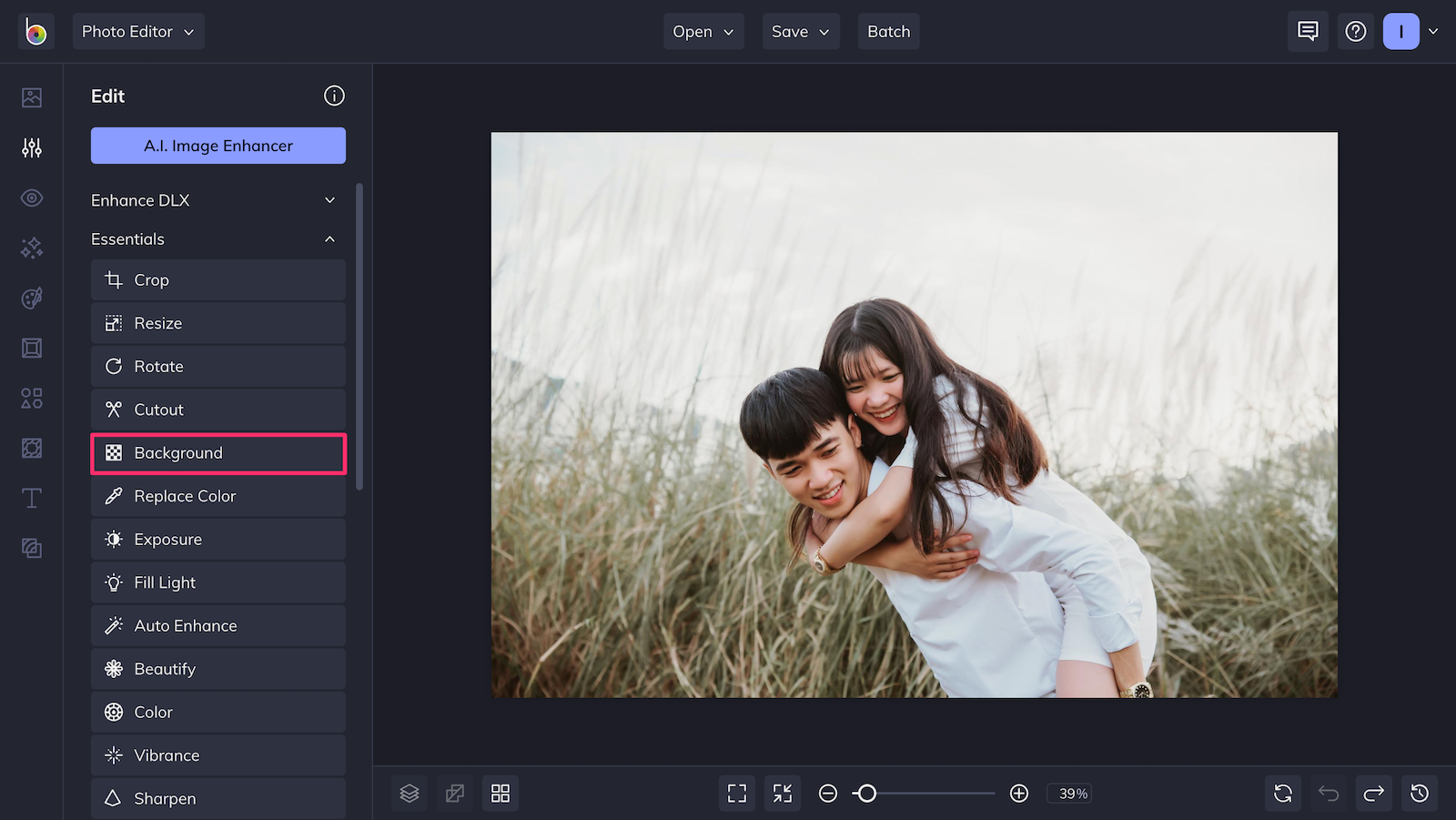Click the A.I. Image Enhancer button

pyautogui.click(x=217, y=145)
